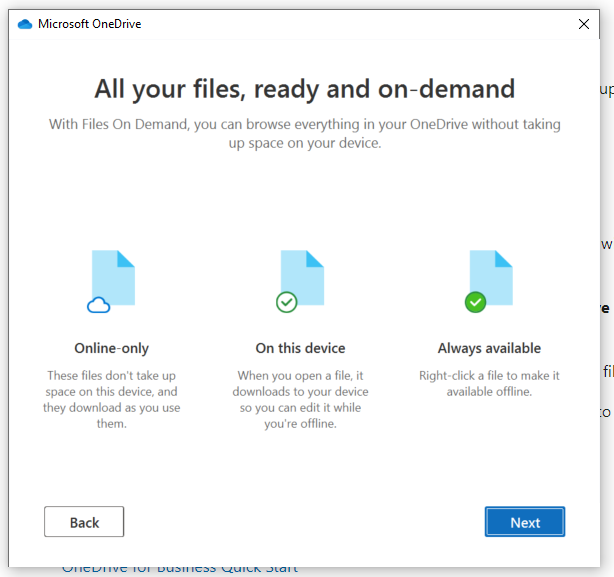Click the OneDrive cloud logo in title bar
Image resolution: width=614 pixels, height=577 pixels.
point(25,24)
